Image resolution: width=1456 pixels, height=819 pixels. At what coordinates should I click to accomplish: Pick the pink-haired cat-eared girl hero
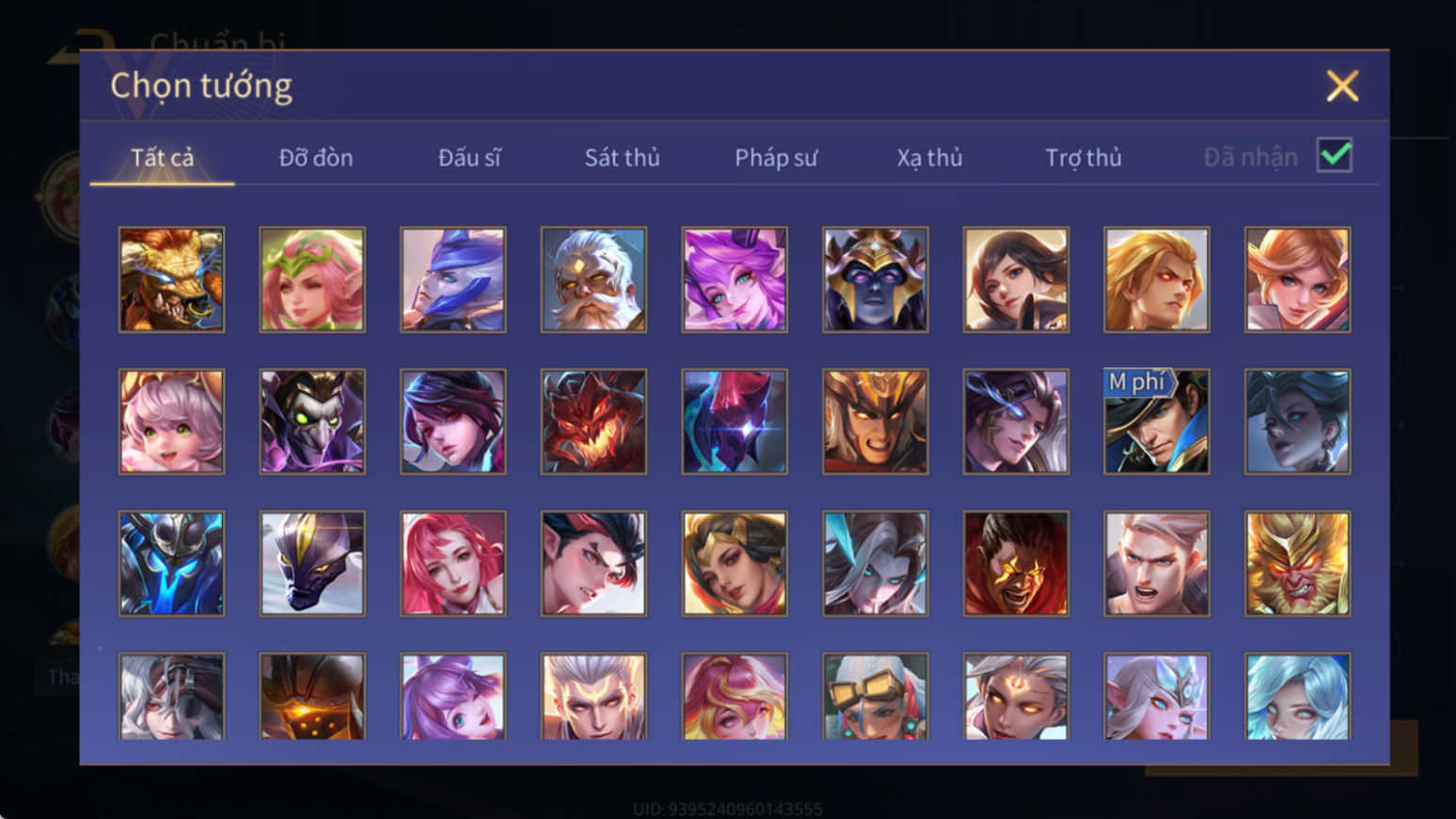click(171, 421)
